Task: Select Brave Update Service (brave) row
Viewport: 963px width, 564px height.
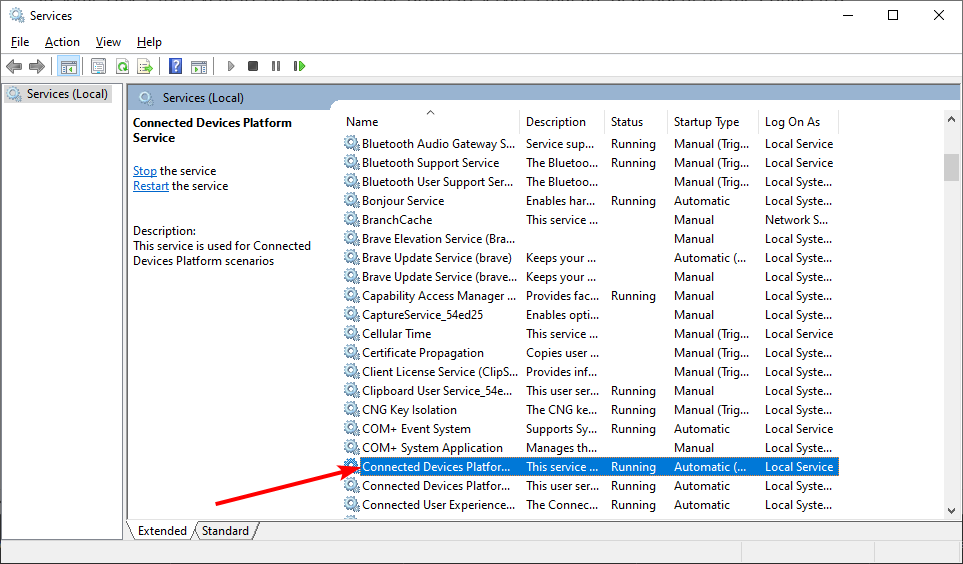Action: click(x=590, y=257)
